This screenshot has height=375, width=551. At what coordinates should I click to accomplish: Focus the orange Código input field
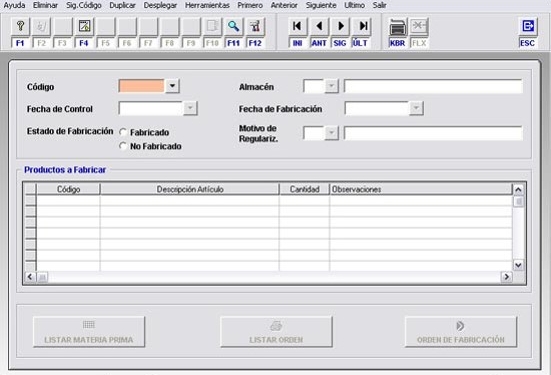[141, 86]
